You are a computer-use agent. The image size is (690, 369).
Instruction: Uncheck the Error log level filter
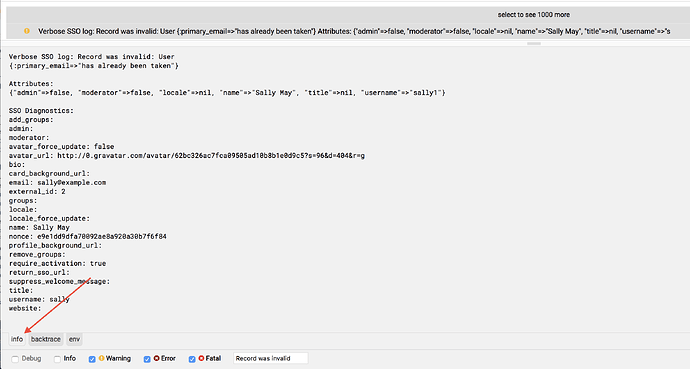tap(147, 359)
